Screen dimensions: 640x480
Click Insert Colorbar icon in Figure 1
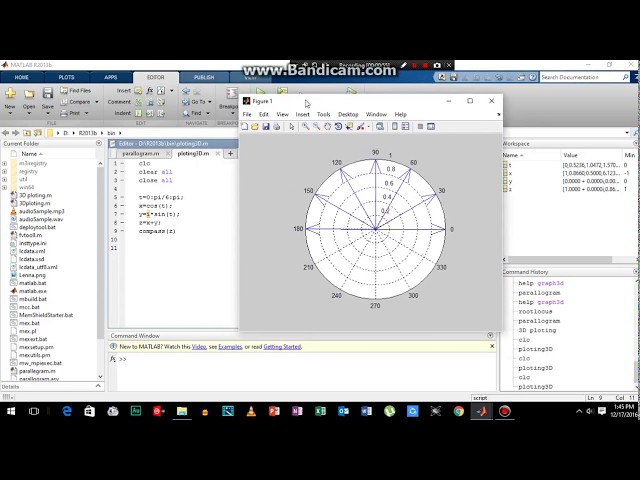(x=395, y=127)
